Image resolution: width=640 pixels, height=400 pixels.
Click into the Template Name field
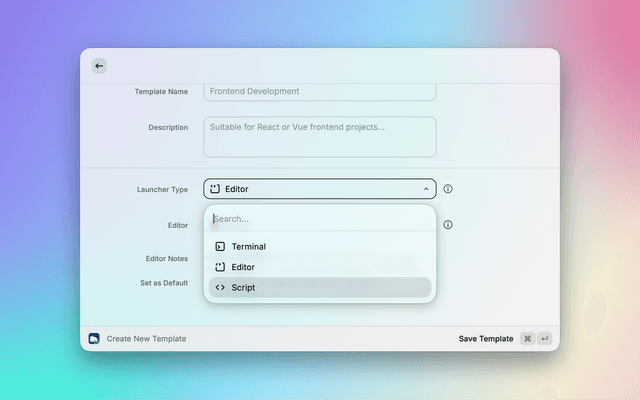point(320,92)
